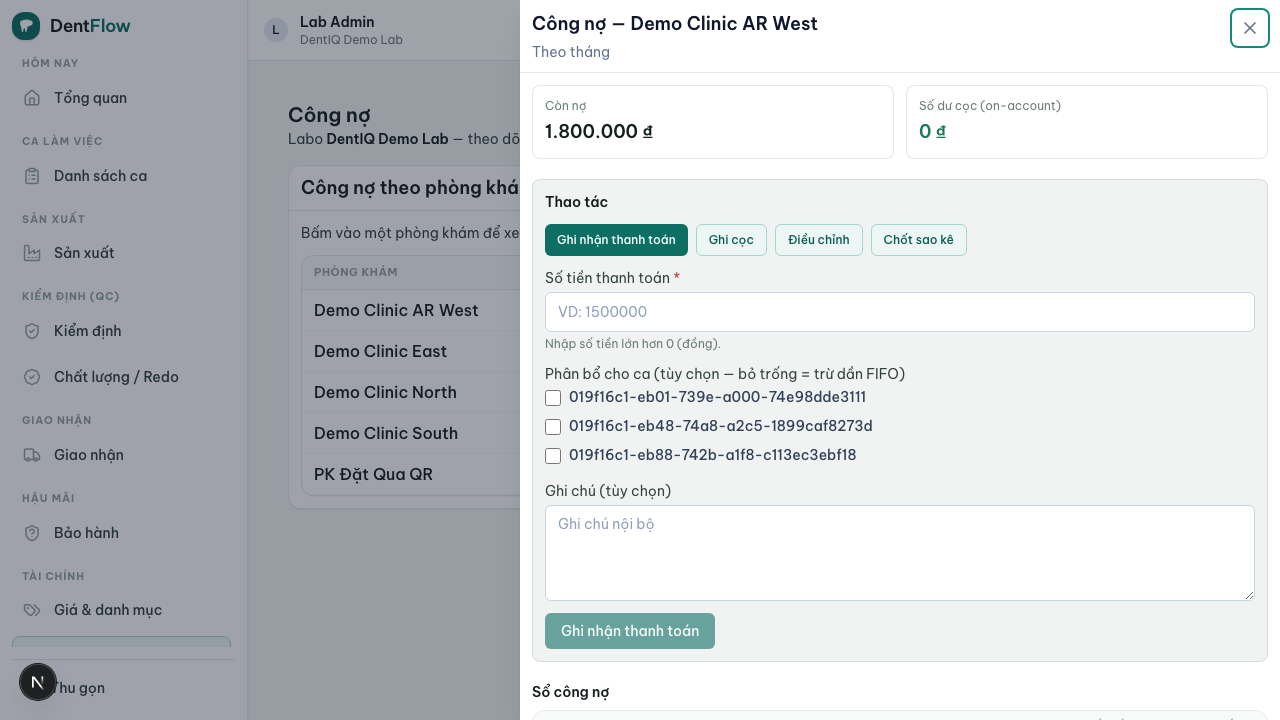Click Kiểm định shield icon
1280x720 pixels.
[32, 331]
